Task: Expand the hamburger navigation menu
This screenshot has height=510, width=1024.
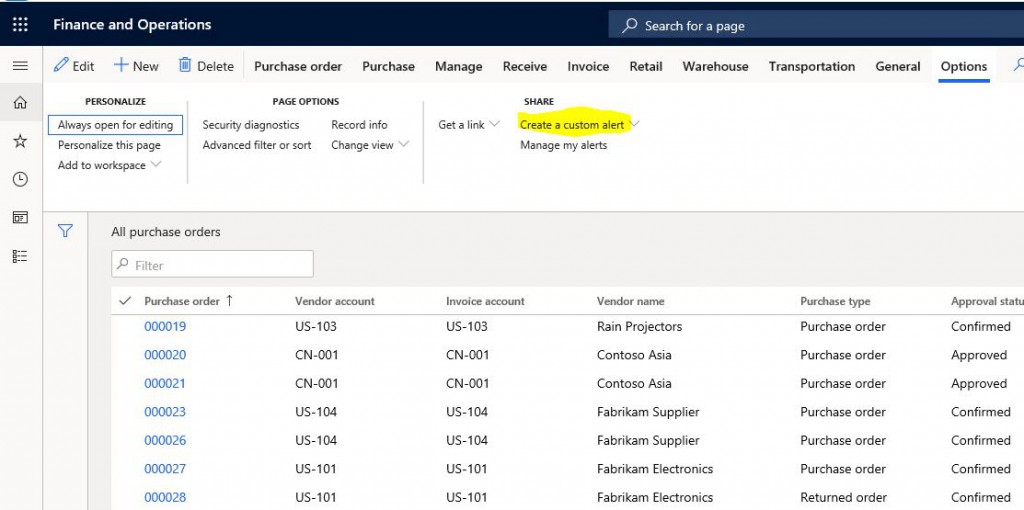Action: 20,66
